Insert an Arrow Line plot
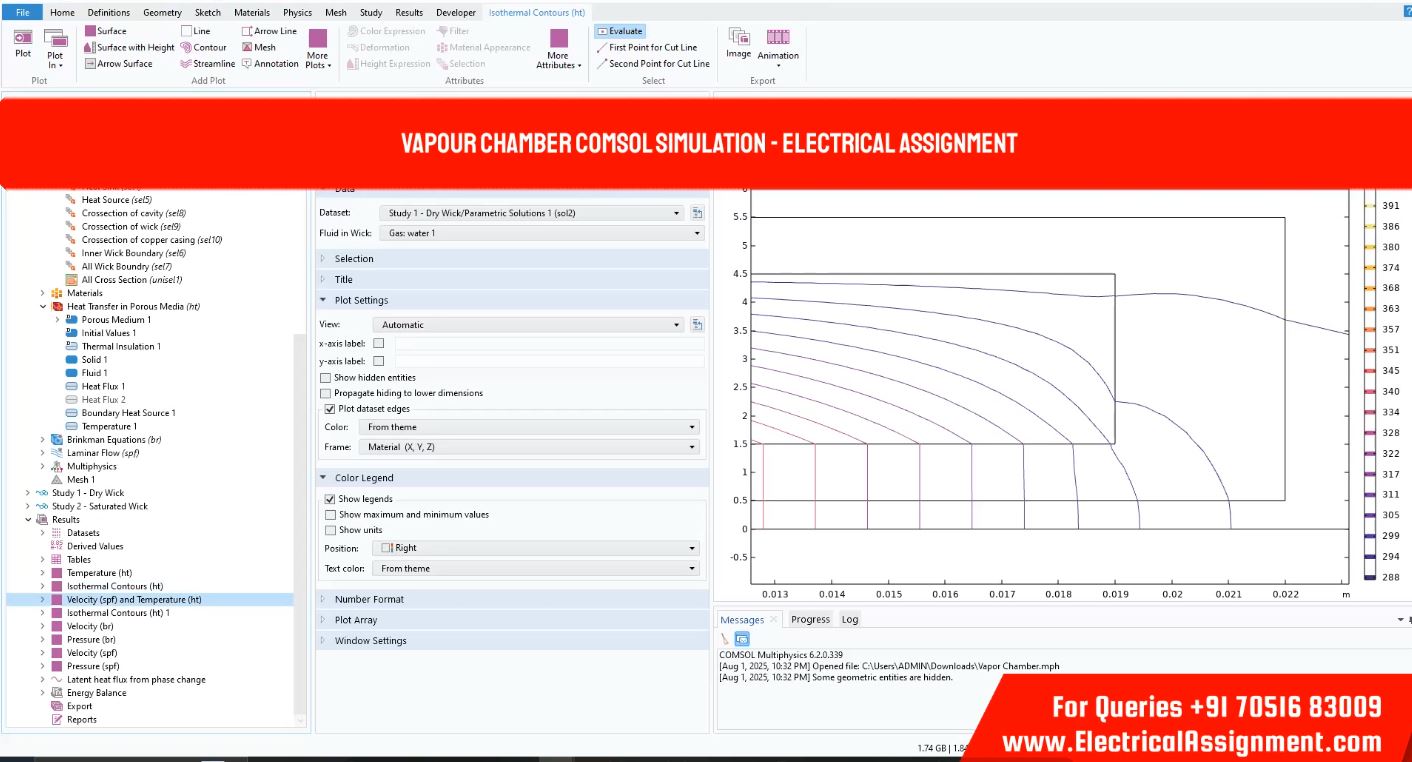This screenshot has height=762, width=1412. point(269,31)
